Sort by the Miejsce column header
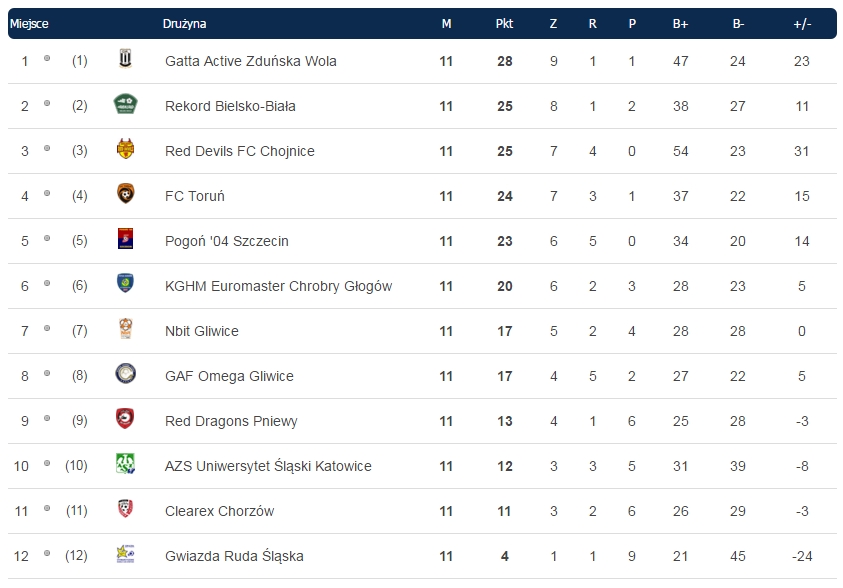 (30, 24)
